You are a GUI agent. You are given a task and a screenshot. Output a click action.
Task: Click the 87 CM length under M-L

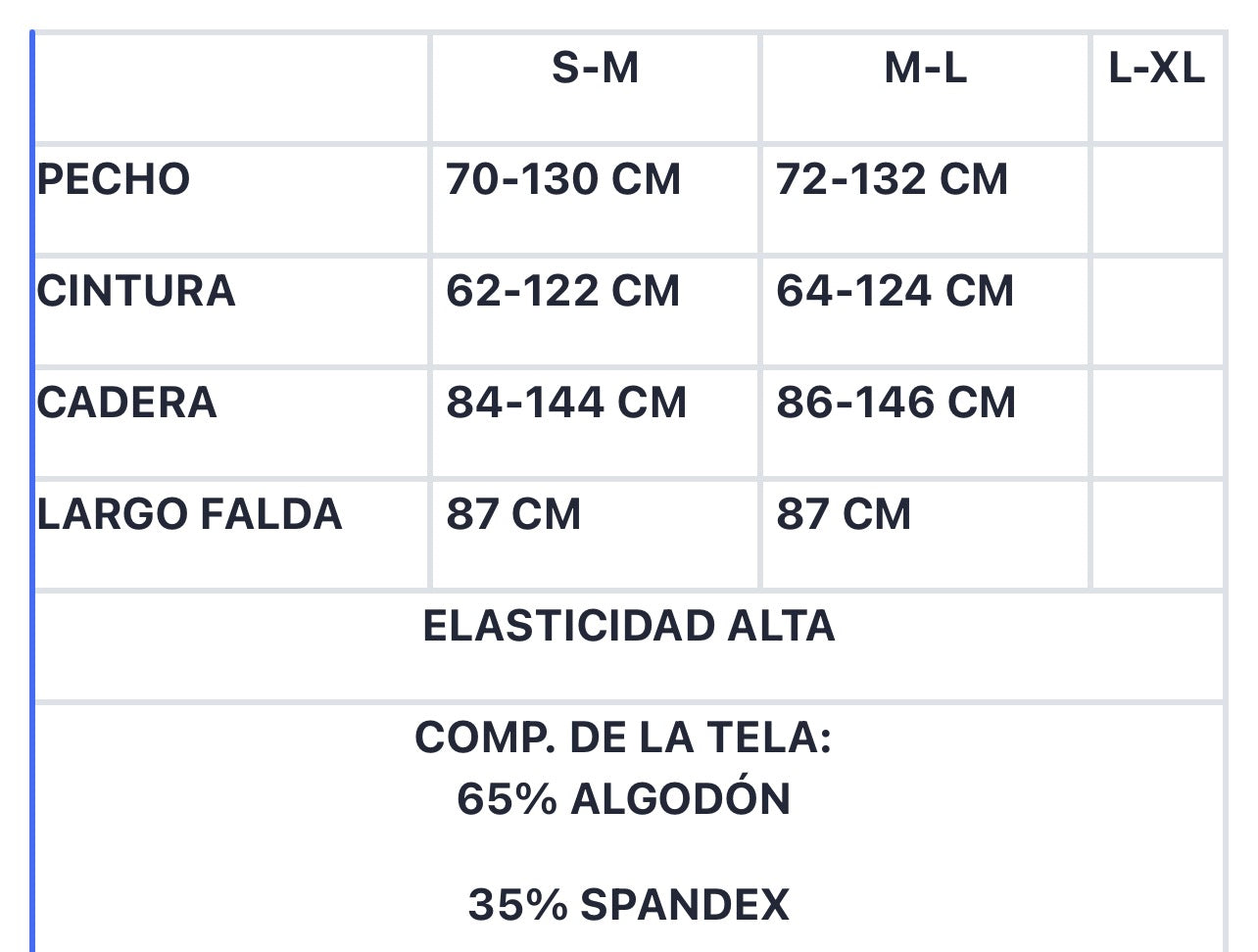point(844,515)
